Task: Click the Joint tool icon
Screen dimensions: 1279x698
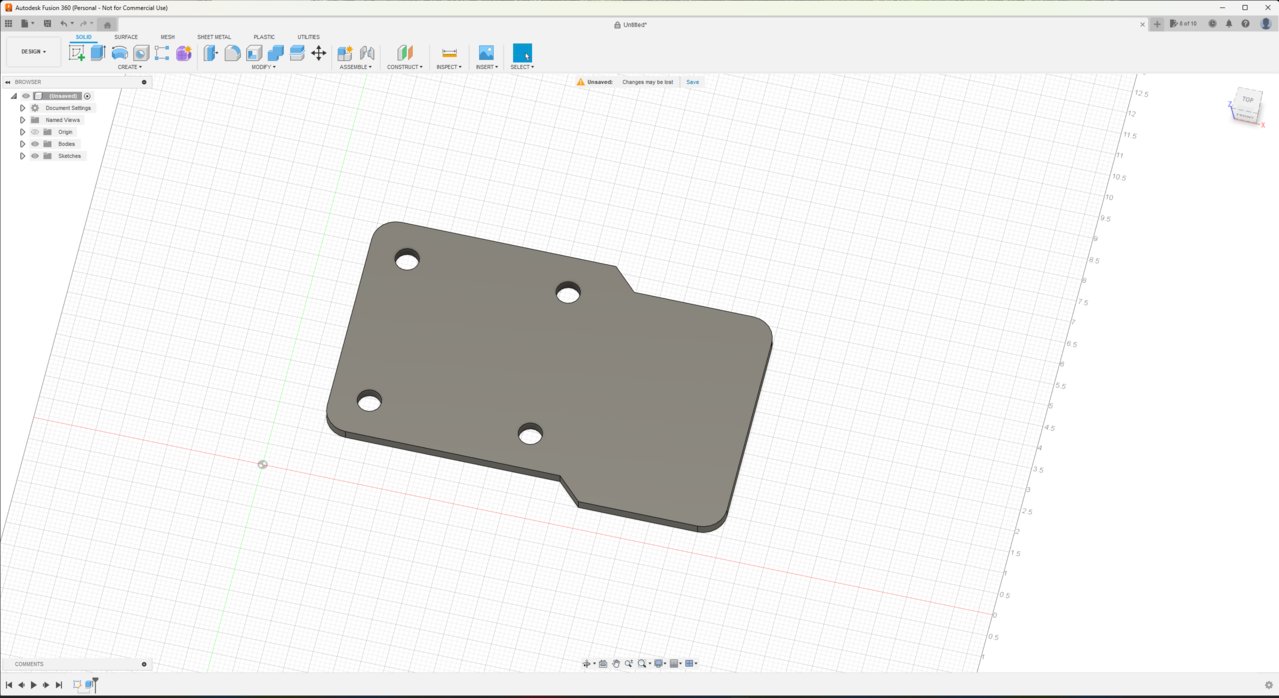Action: pyautogui.click(x=367, y=53)
